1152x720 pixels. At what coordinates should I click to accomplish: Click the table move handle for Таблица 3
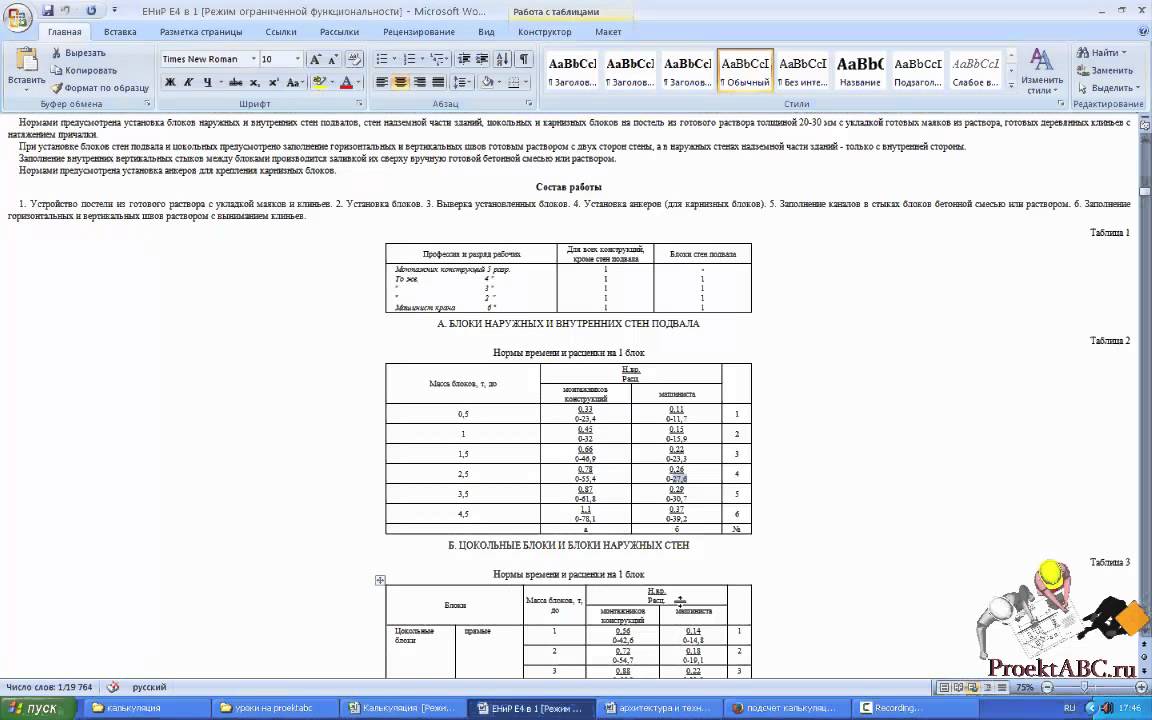click(380, 580)
